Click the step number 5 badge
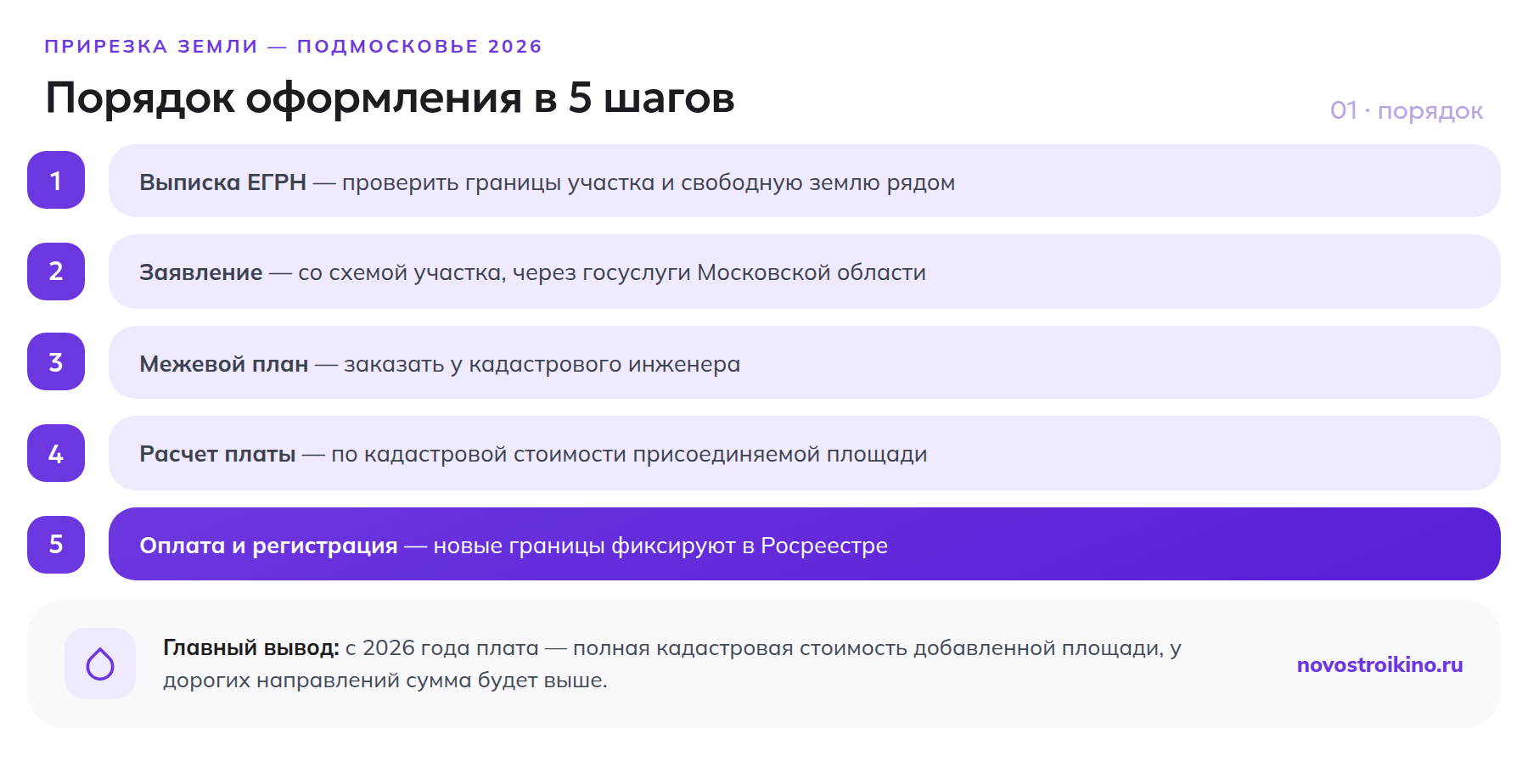The image size is (1528, 784). tap(56, 545)
